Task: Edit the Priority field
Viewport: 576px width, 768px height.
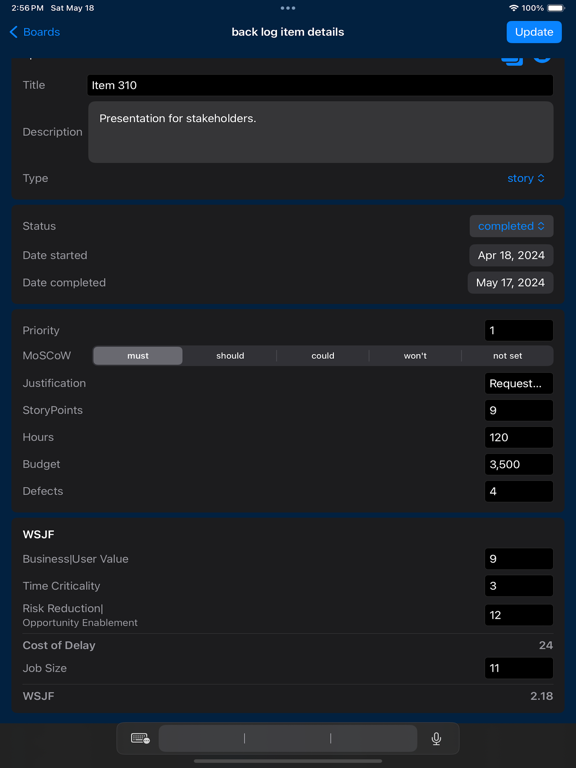Action: point(519,331)
